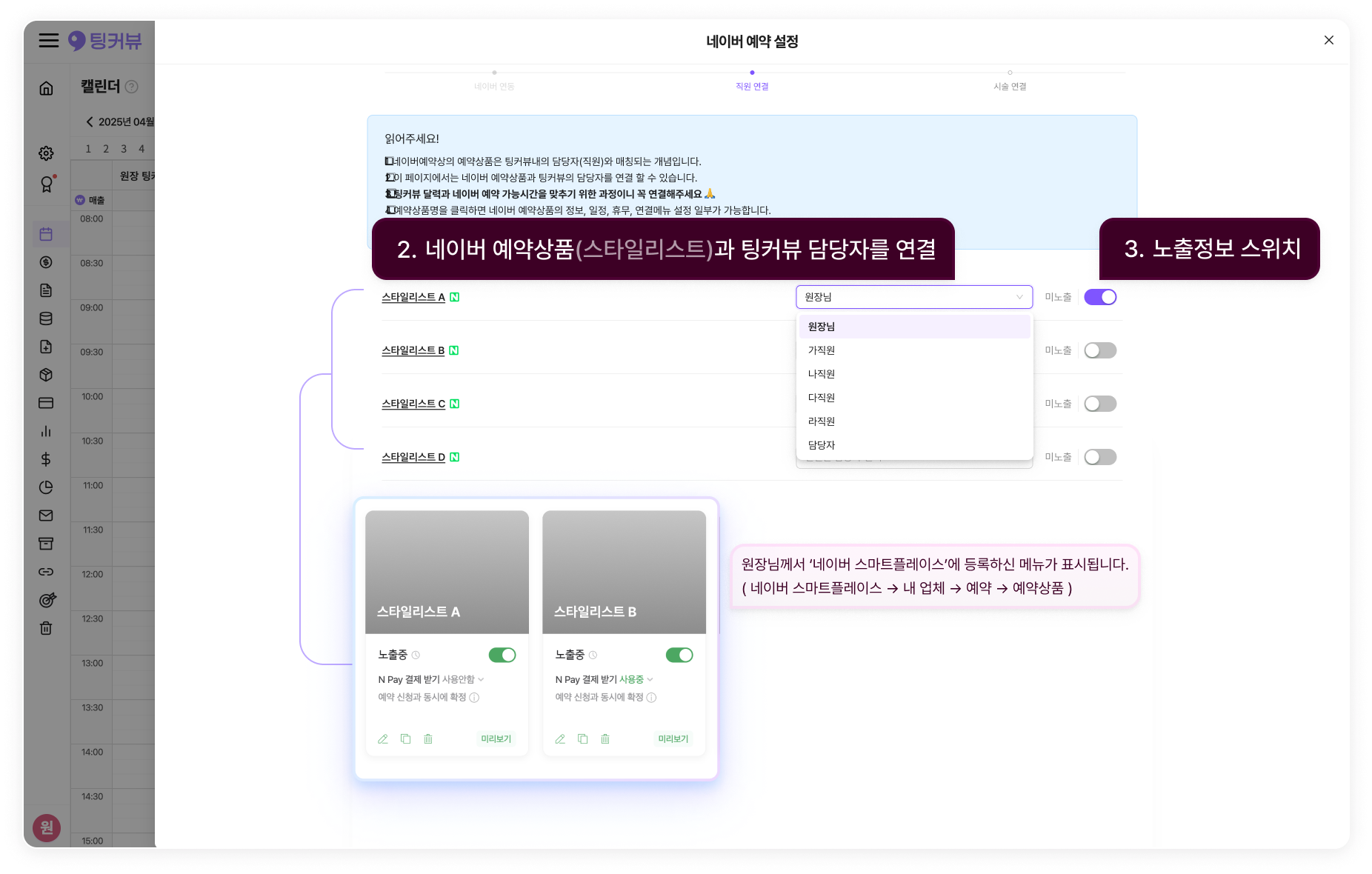Click the green N icon beside 스타일리스트 C
Viewport: 1372px width, 874px height.
[x=455, y=404]
